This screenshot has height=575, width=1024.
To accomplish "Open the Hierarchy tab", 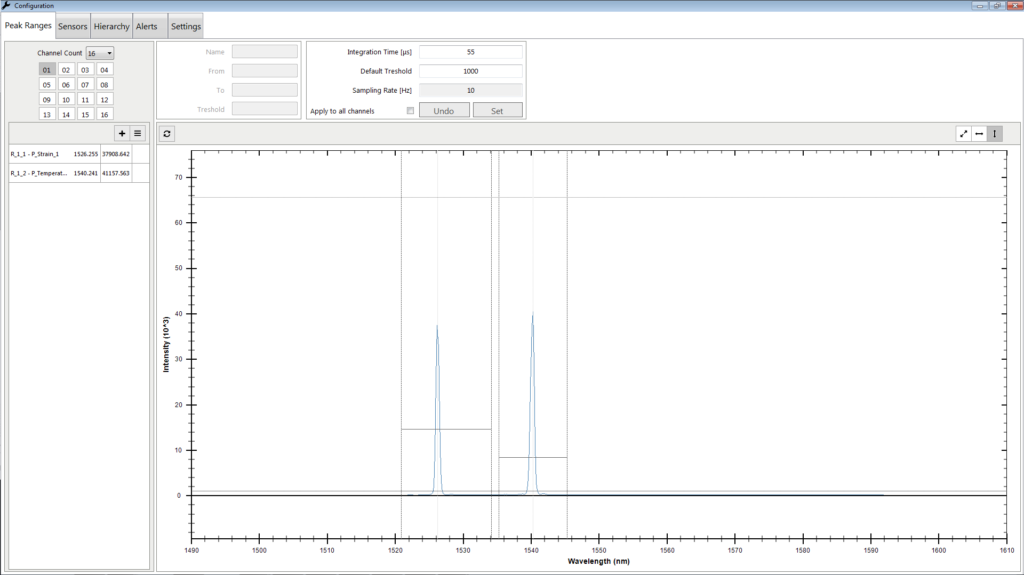I will tap(112, 26).
